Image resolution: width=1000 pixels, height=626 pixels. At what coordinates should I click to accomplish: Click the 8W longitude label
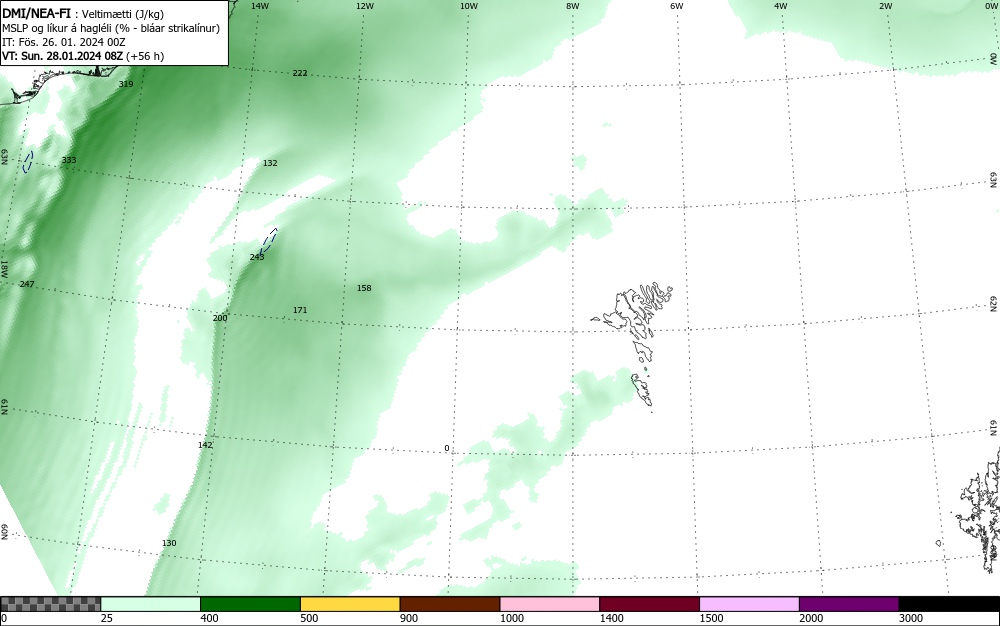click(x=573, y=6)
